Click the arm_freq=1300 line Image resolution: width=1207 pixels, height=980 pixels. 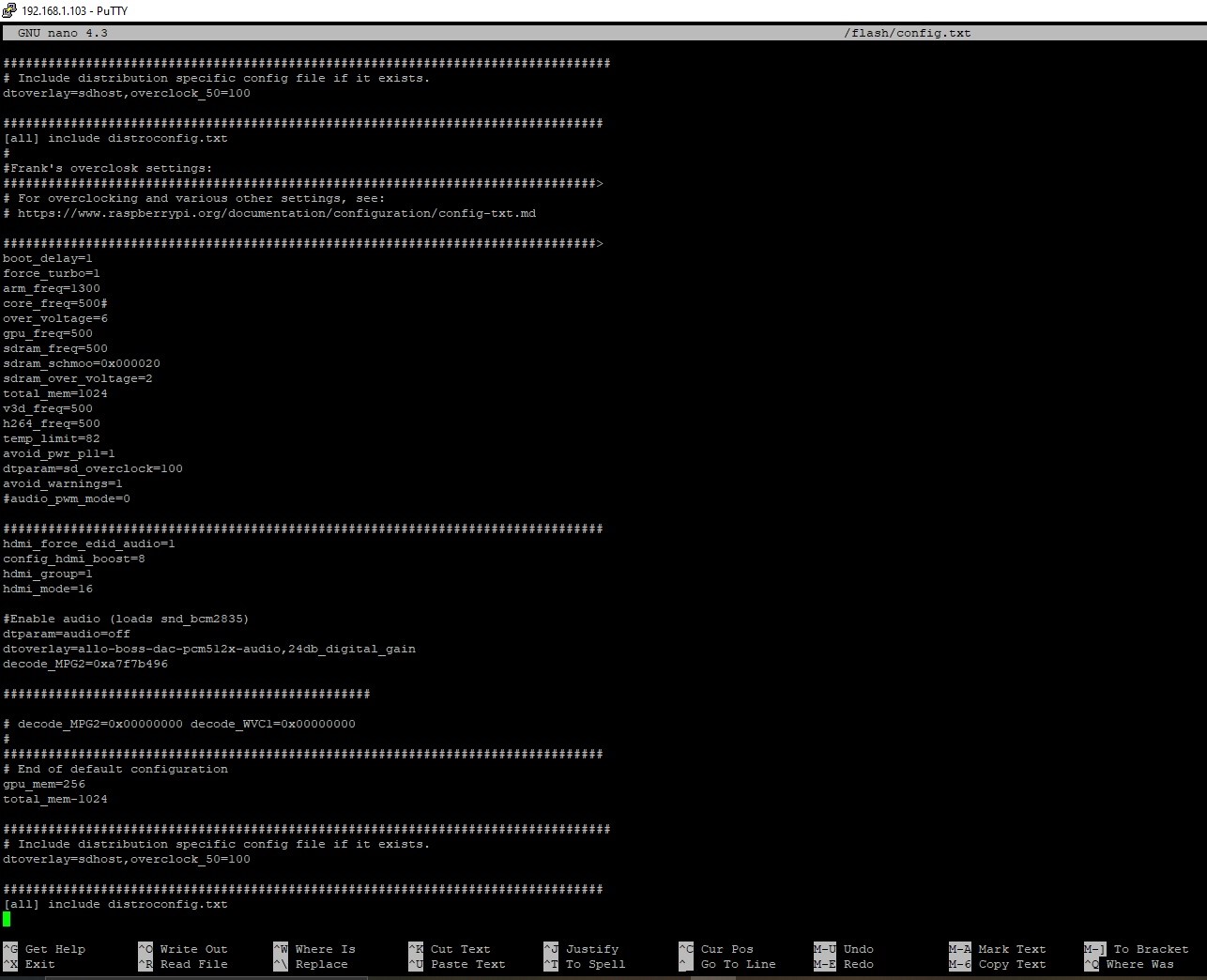tap(52, 288)
